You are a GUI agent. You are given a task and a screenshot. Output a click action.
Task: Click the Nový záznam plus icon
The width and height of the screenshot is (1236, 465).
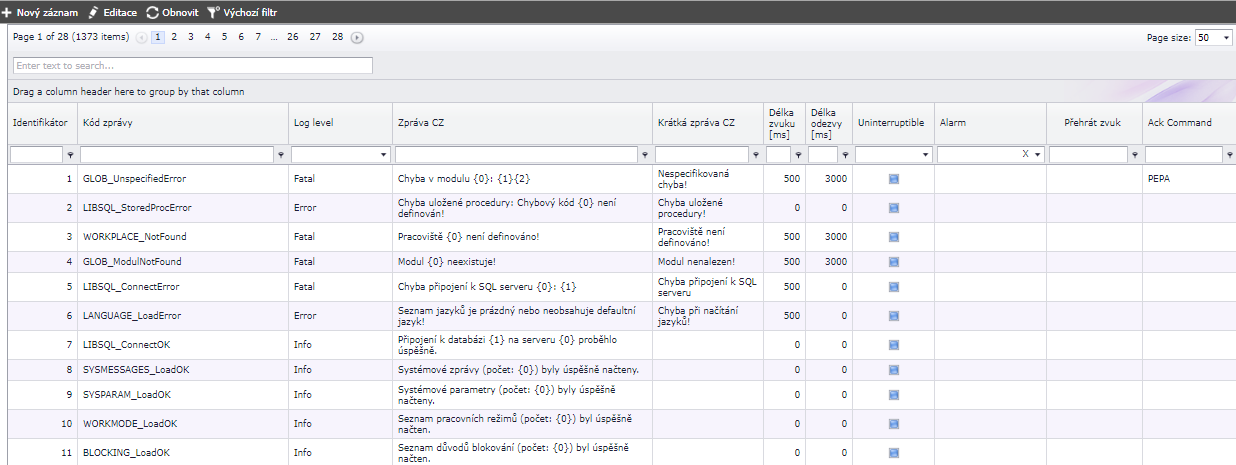[x=7, y=13]
